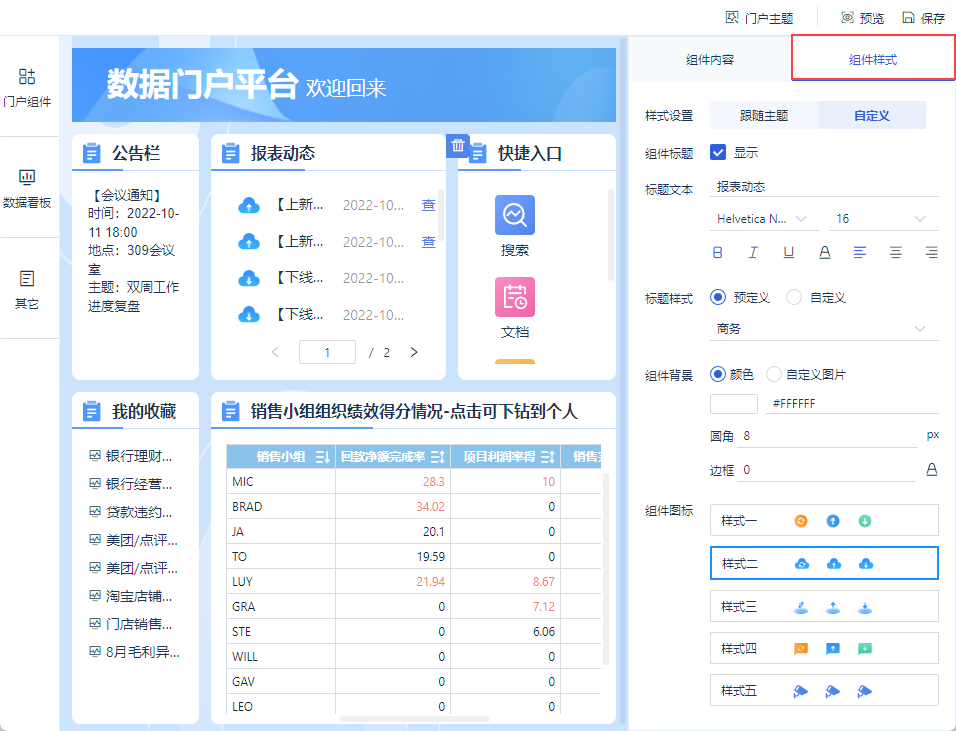Click the 我的收藏 title clipboard icon
The image size is (956, 731).
click(x=91, y=412)
